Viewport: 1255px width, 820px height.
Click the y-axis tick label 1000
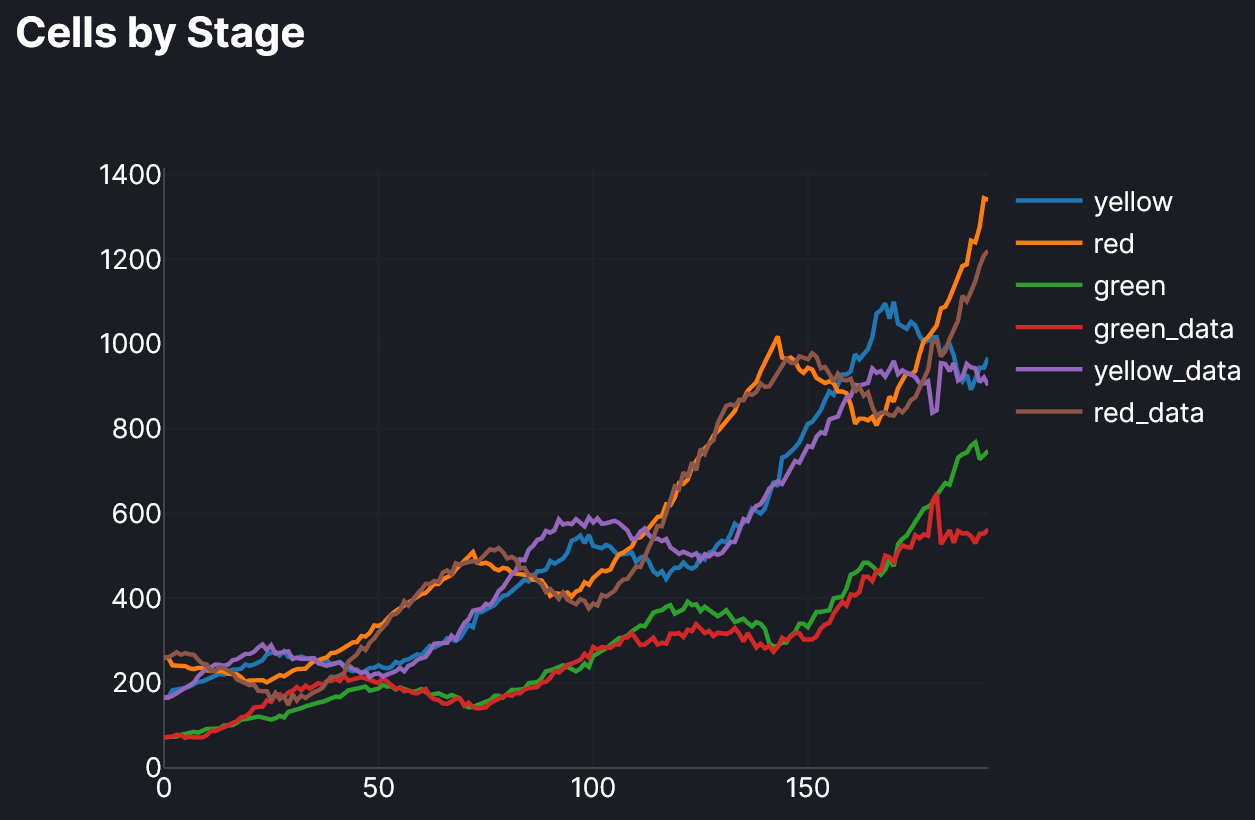(130, 345)
